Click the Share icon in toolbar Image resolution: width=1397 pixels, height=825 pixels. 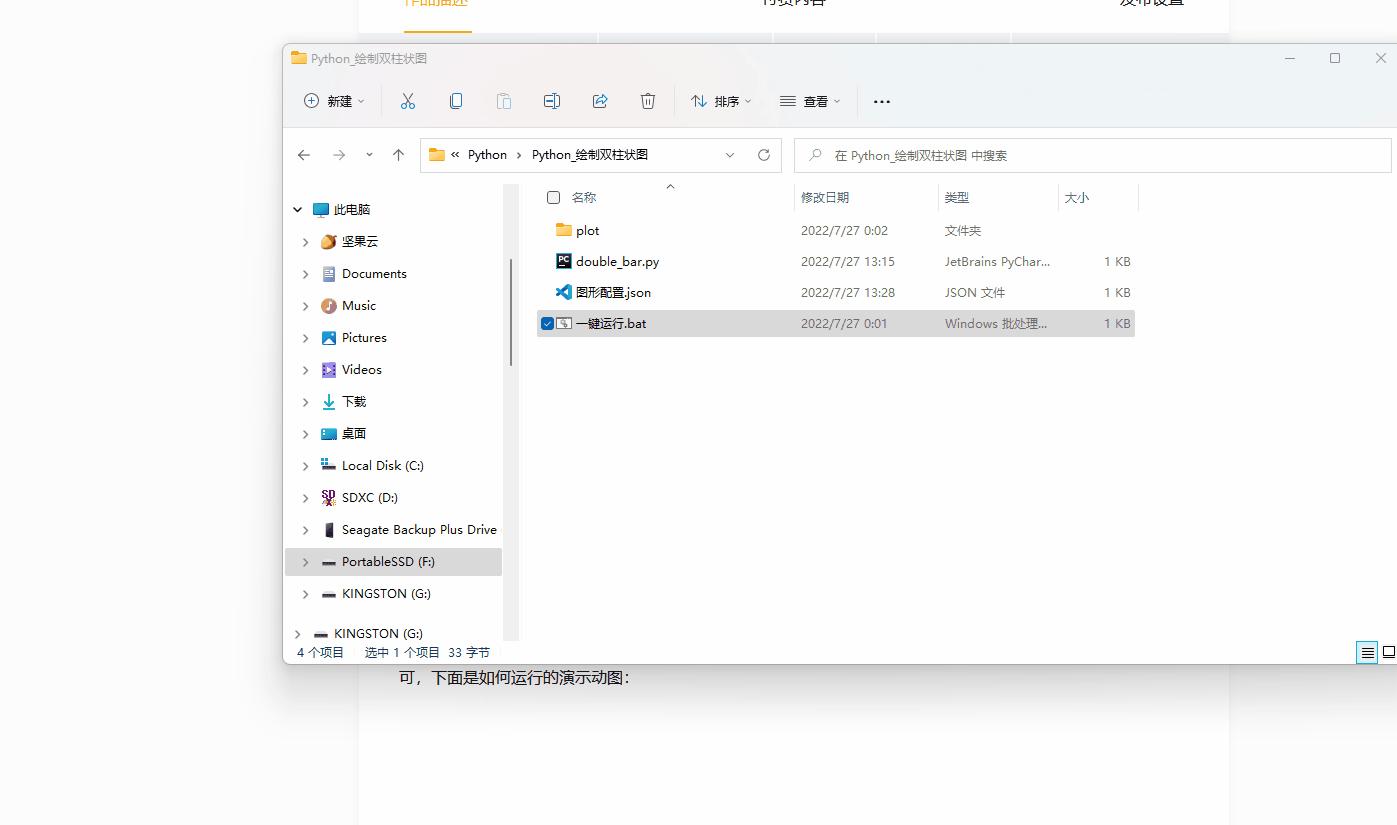600,101
